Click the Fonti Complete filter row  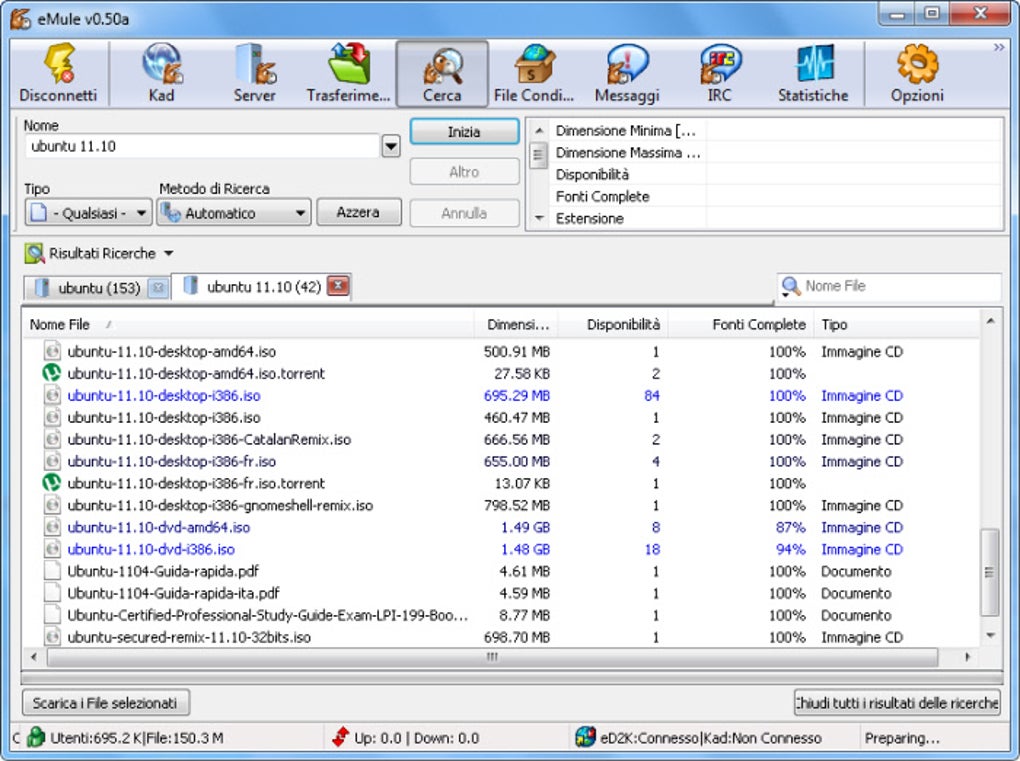click(x=775, y=196)
